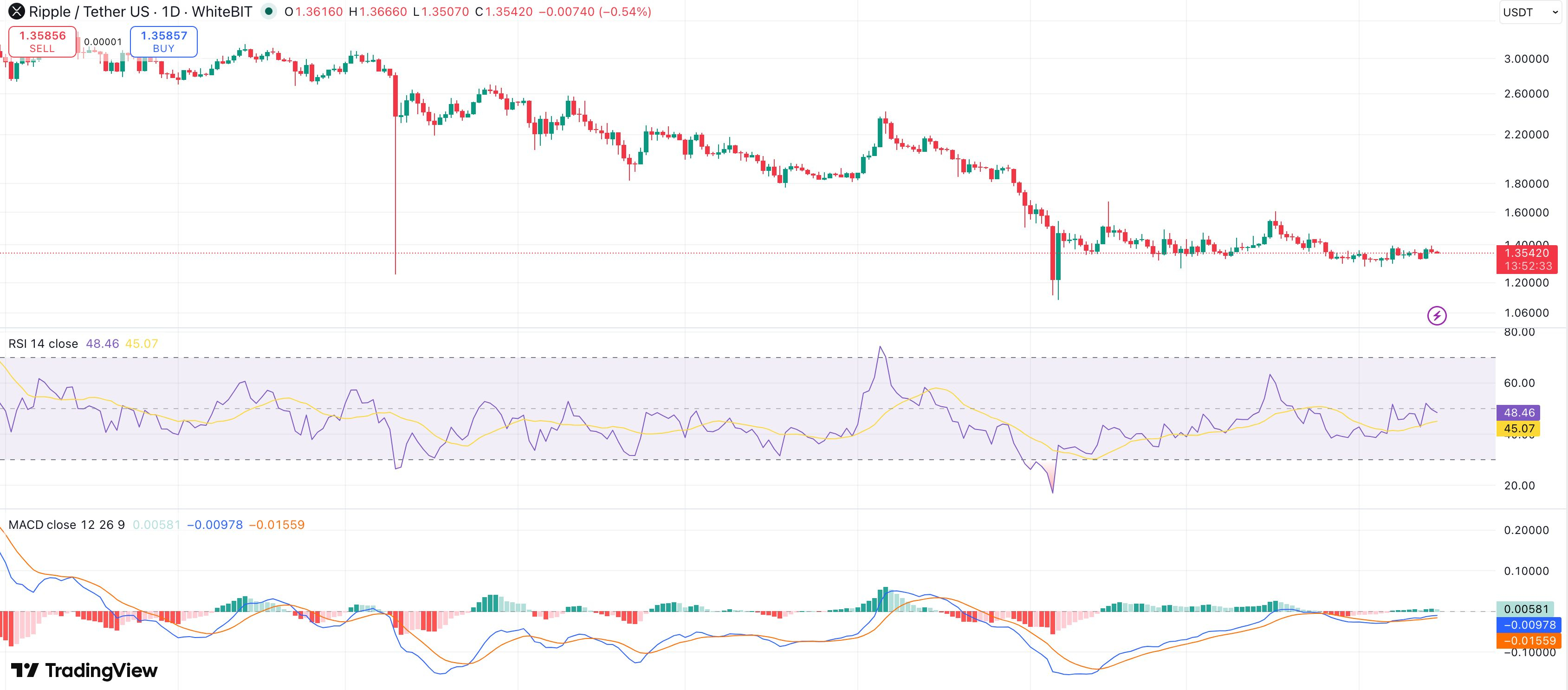Click the yellow 45.07 RSI legend value

[x=141, y=344]
